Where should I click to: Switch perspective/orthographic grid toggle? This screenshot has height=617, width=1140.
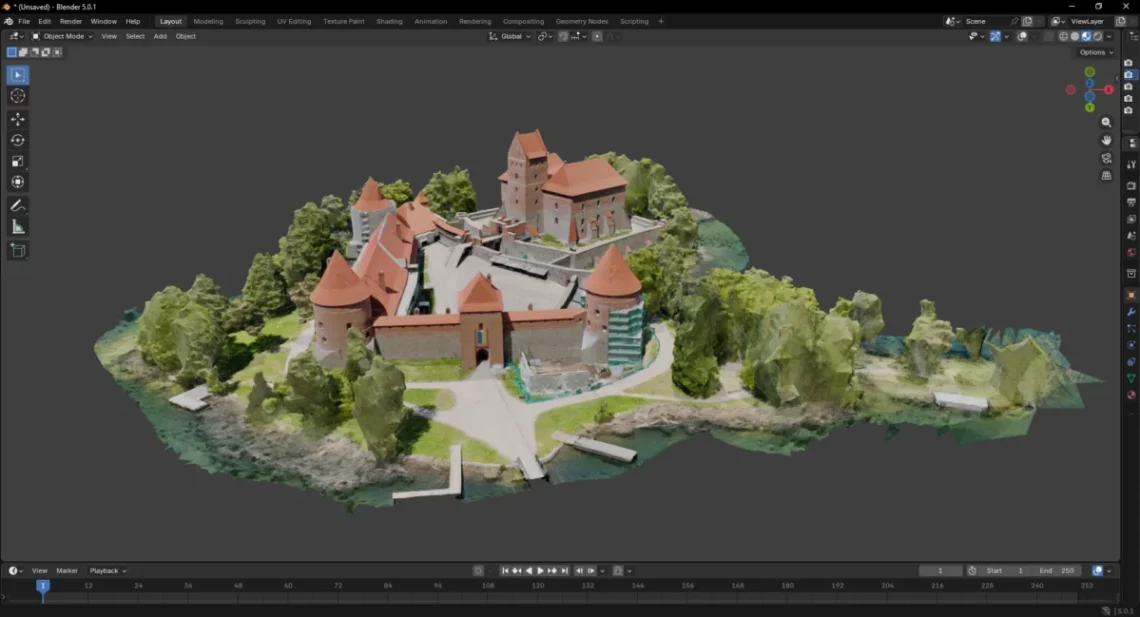[1106, 176]
